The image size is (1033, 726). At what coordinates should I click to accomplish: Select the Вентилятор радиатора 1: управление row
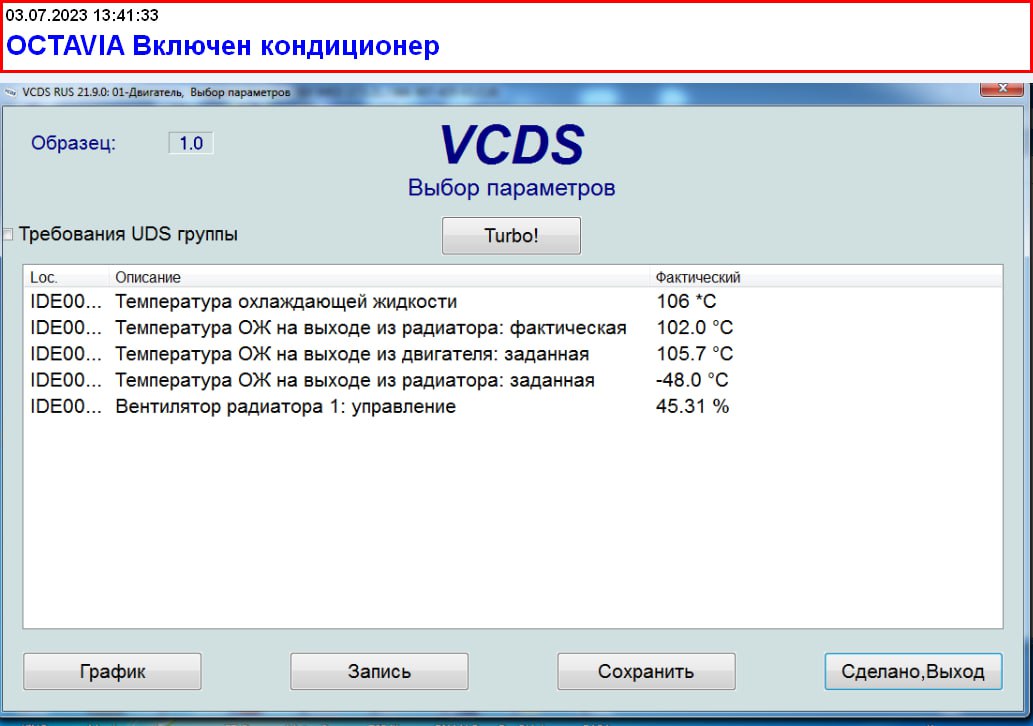(513, 406)
